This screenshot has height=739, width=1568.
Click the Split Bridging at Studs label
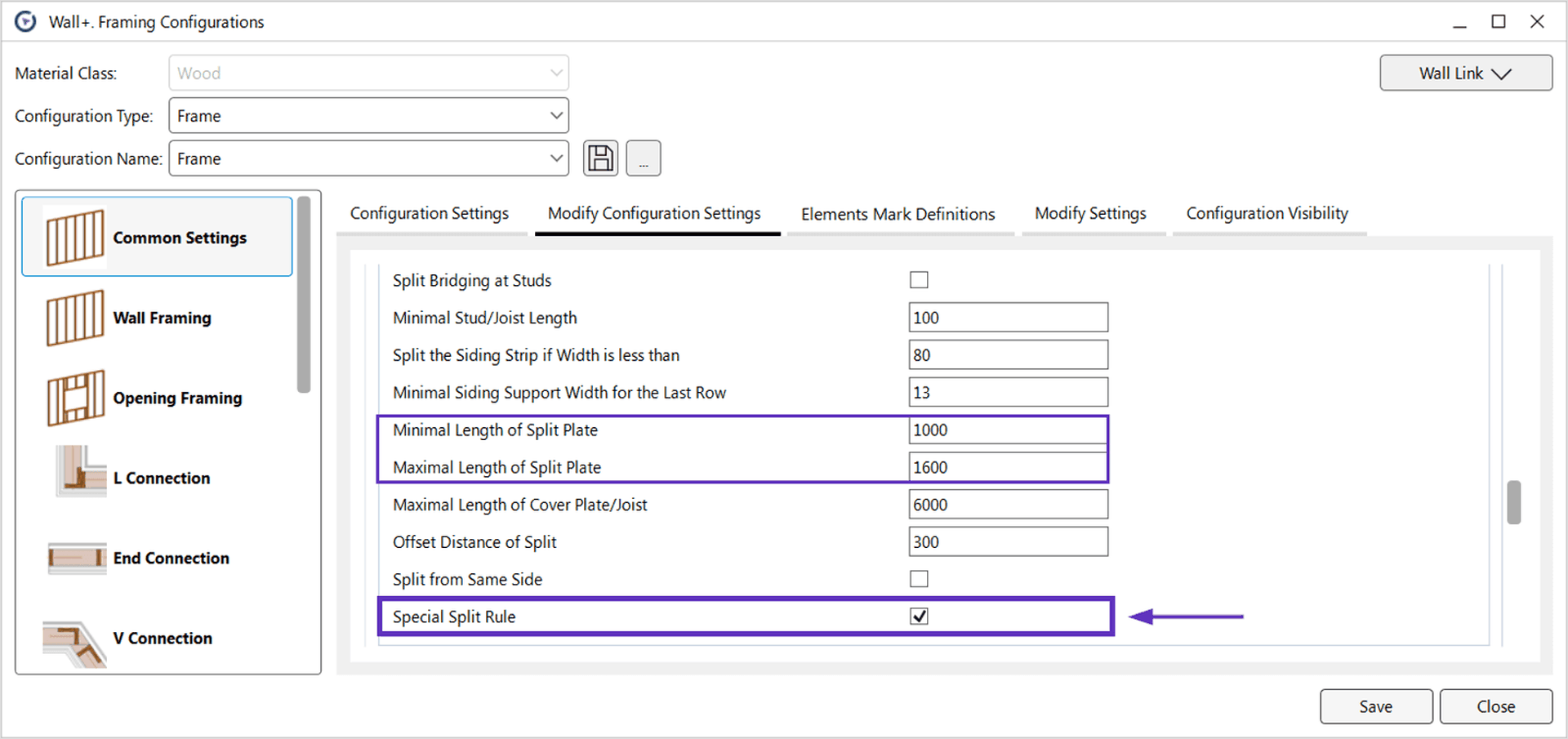tap(472, 280)
